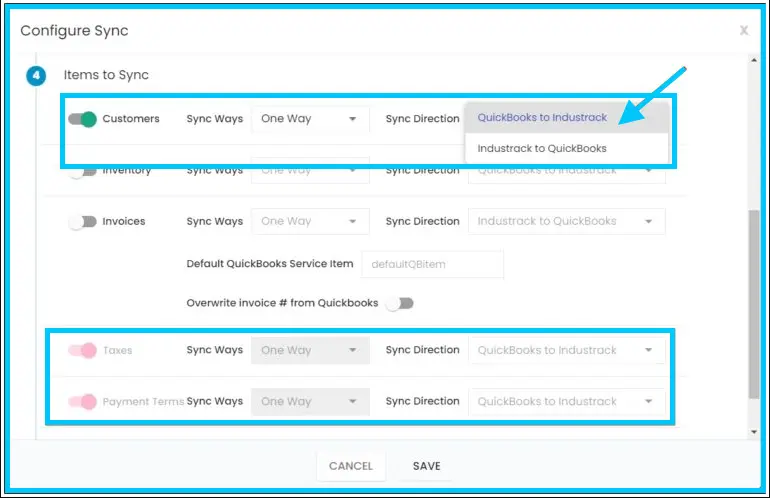
Task: Toggle the Payment Terms sync switch
Action: (82, 402)
